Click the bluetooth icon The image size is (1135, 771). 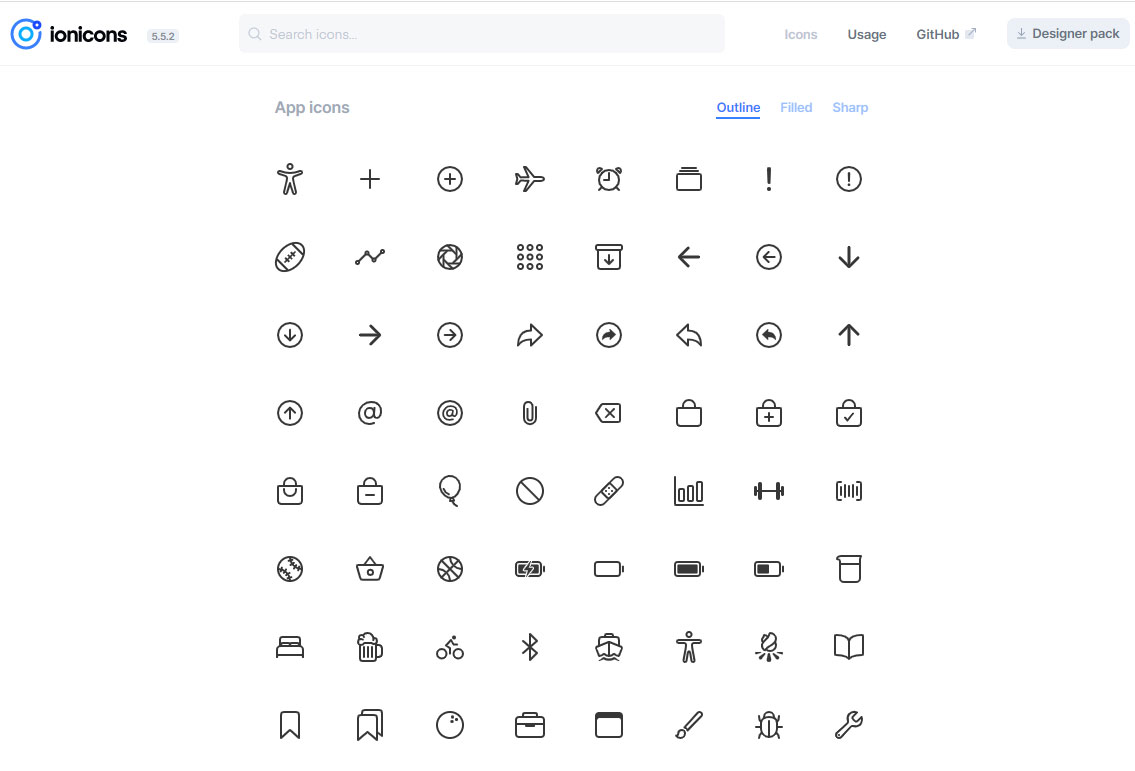pyautogui.click(x=529, y=647)
